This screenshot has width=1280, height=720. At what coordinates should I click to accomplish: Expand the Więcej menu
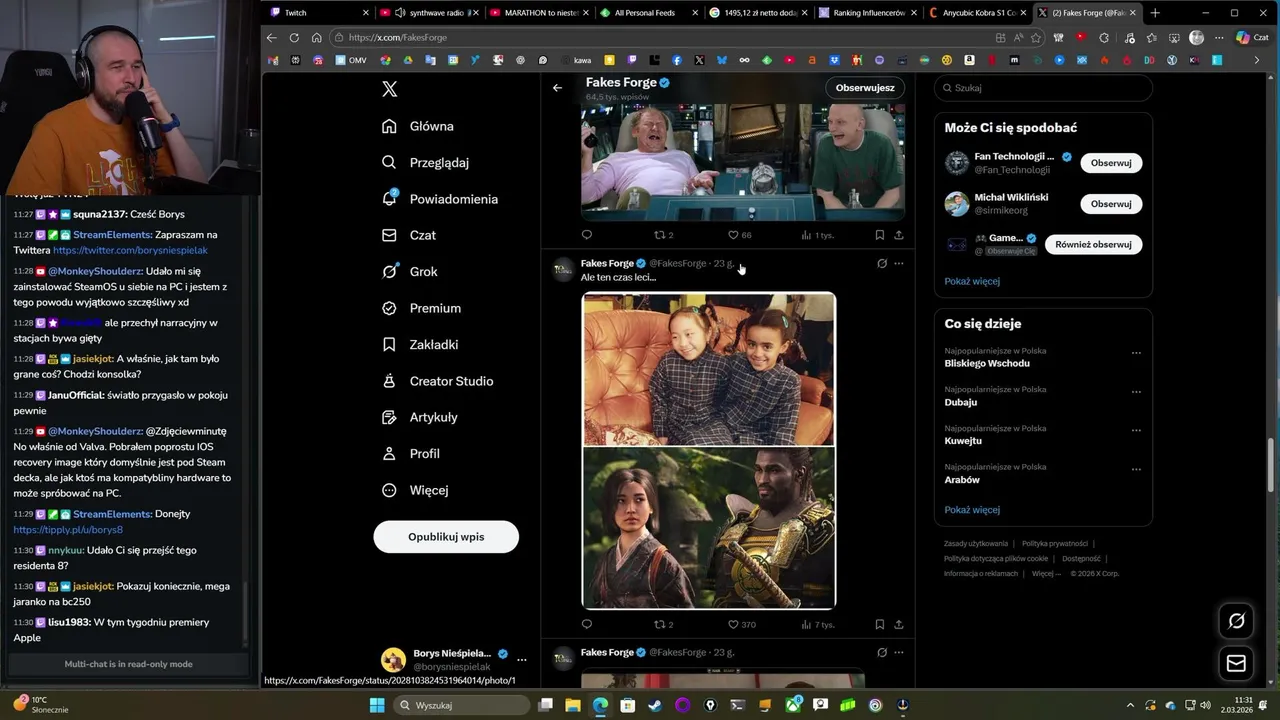415,490
